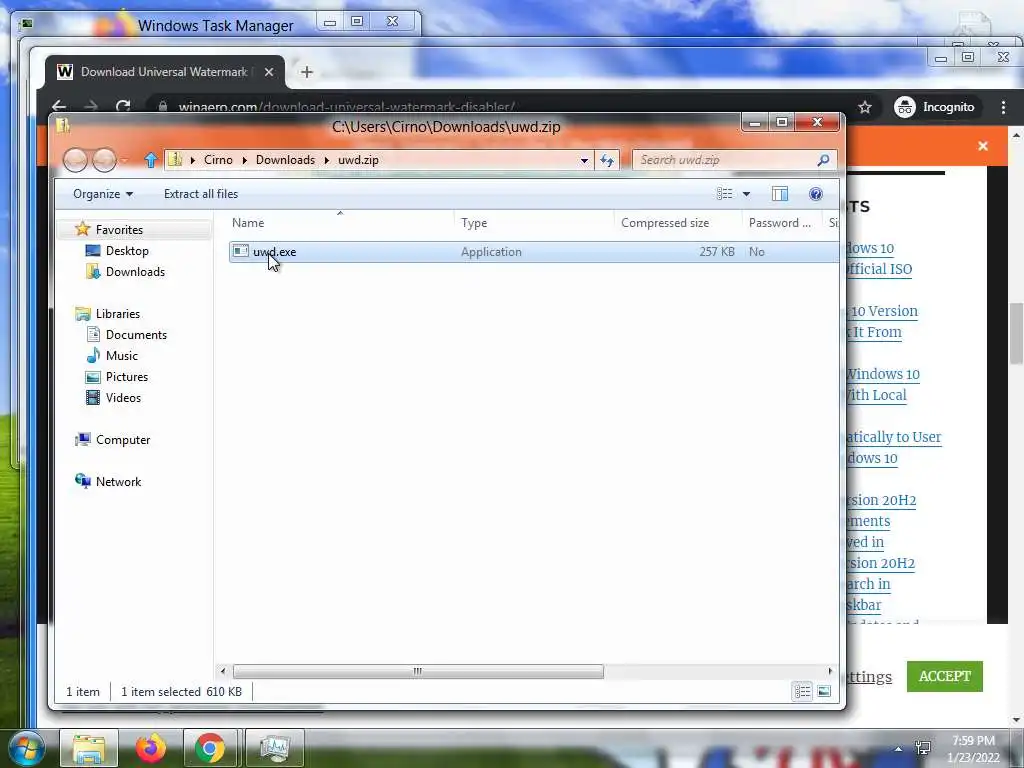Expand the address bar history dropdown
This screenshot has height=768, width=1024.
coord(584,160)
